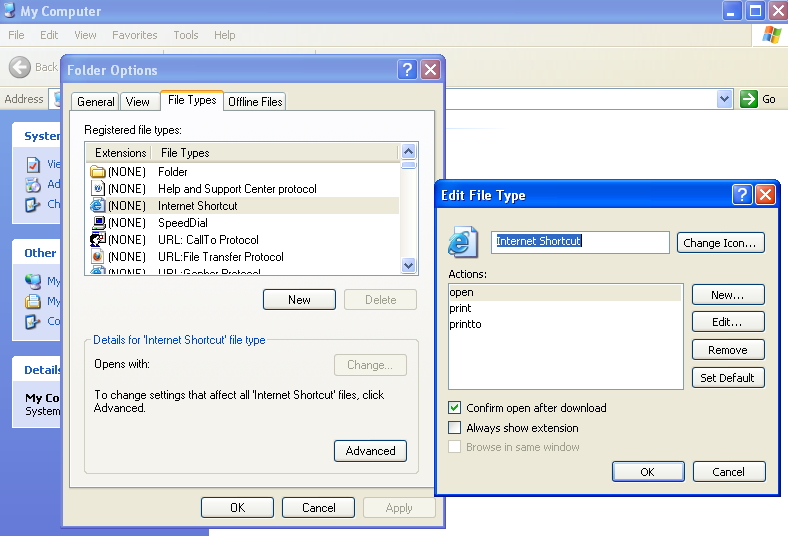The width and height of the screenshot is (788, 536).
Task: Open the File menu in My Computer
Action: (16, 35)
